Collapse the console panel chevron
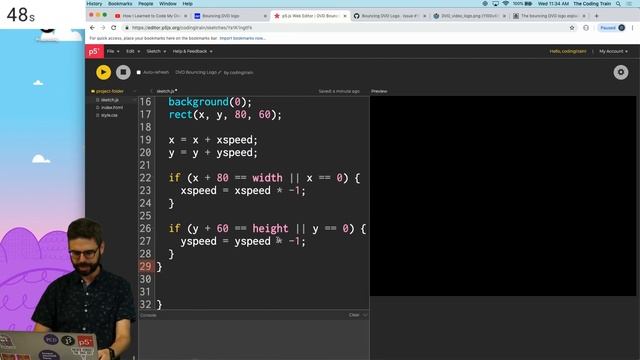Image resolution: width=640 pixels, height=360 pixels. [365, 315]
